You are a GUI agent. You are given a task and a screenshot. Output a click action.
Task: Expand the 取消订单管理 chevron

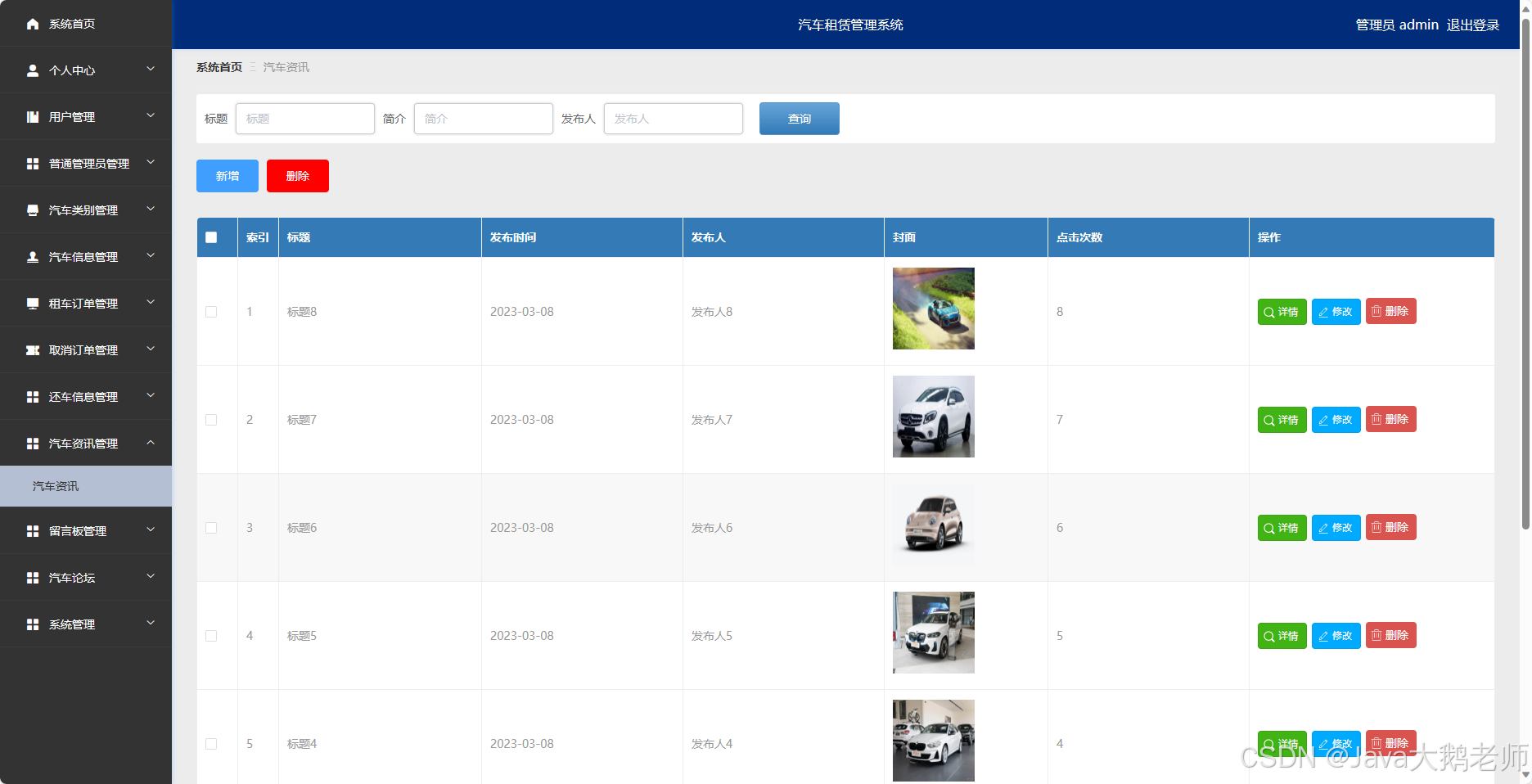click(151, 349)
